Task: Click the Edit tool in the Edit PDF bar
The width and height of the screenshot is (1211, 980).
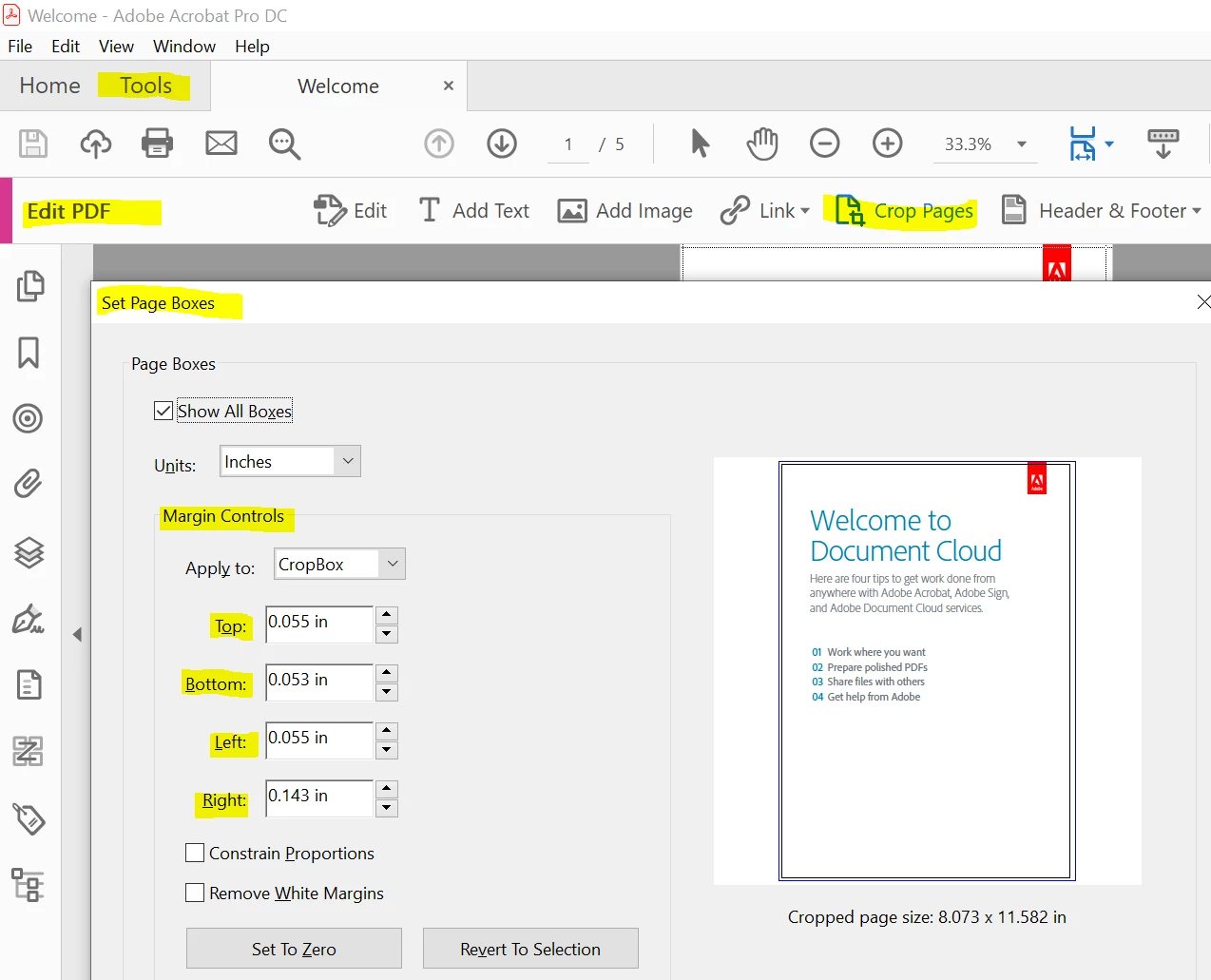Action: tap(350, 211)
